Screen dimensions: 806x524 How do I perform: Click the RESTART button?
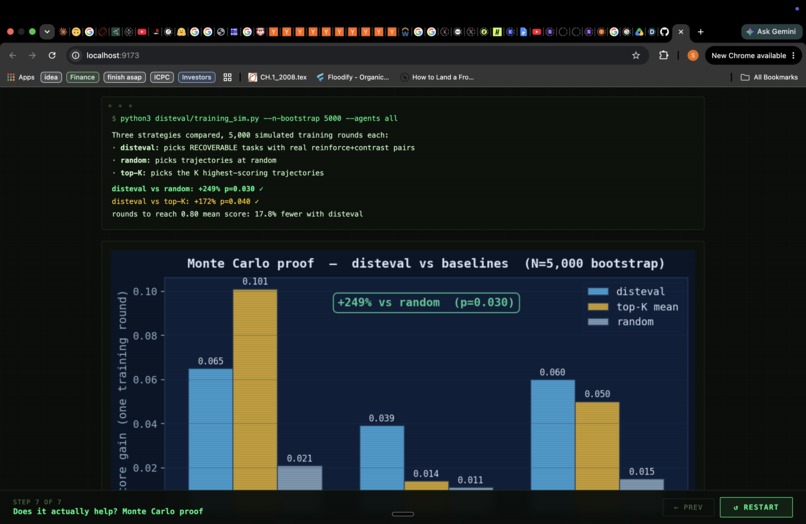756,507
